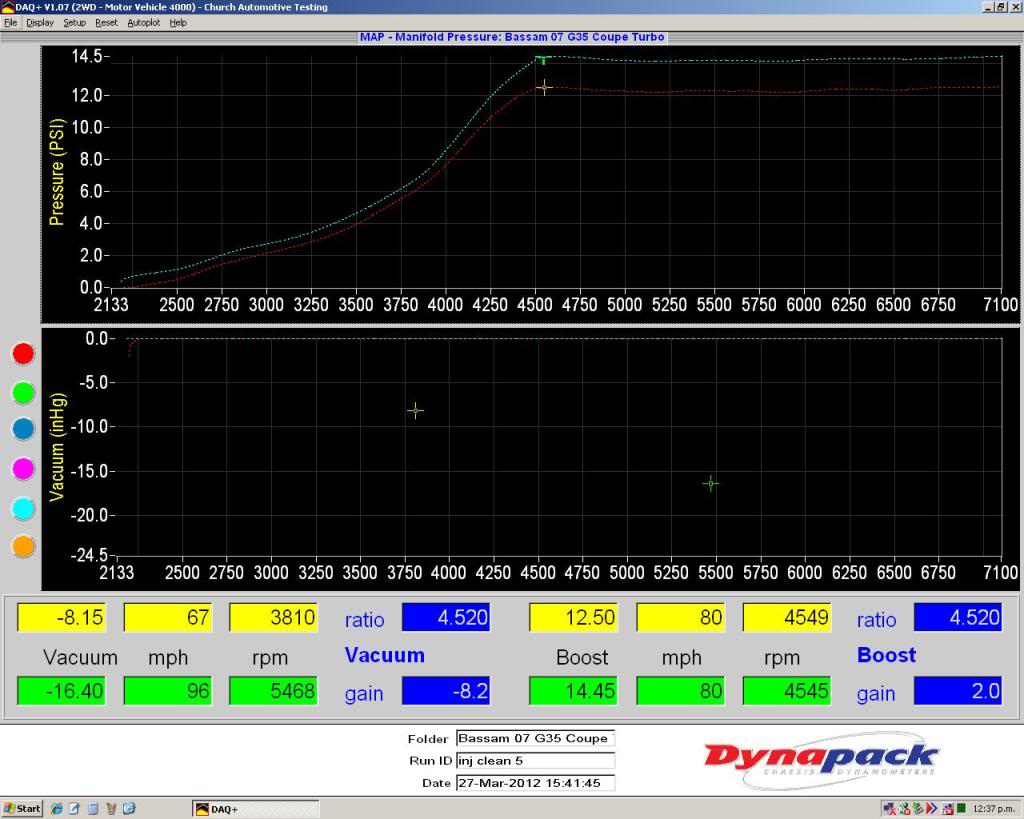This screenshot has height=819, width=1024.
Task: Select the magenta run color circle
Action: tap(24, 468)
